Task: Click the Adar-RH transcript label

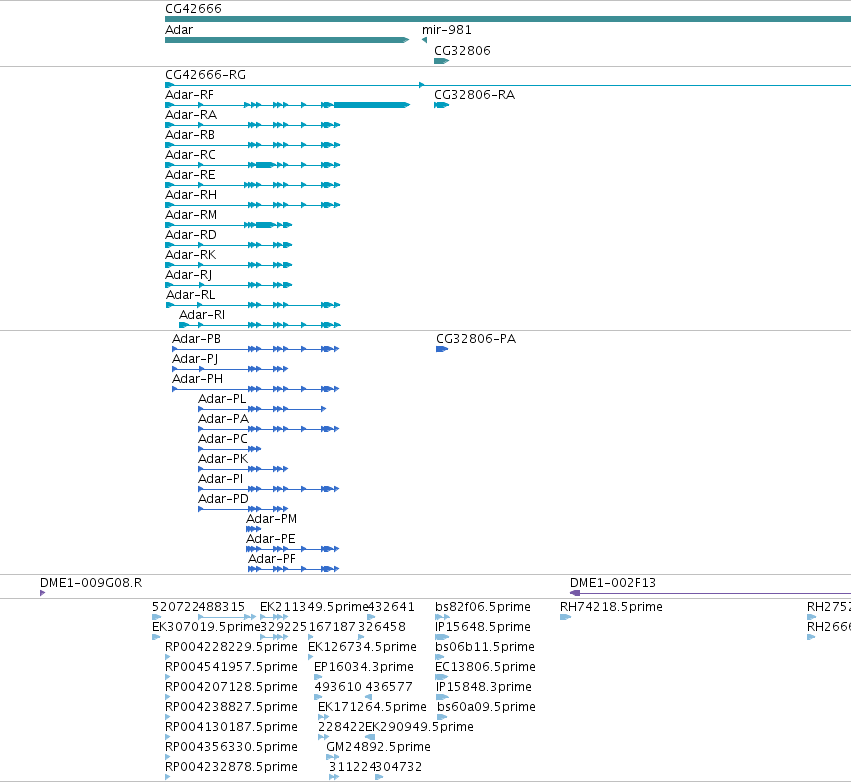Action: click(191, 195)
